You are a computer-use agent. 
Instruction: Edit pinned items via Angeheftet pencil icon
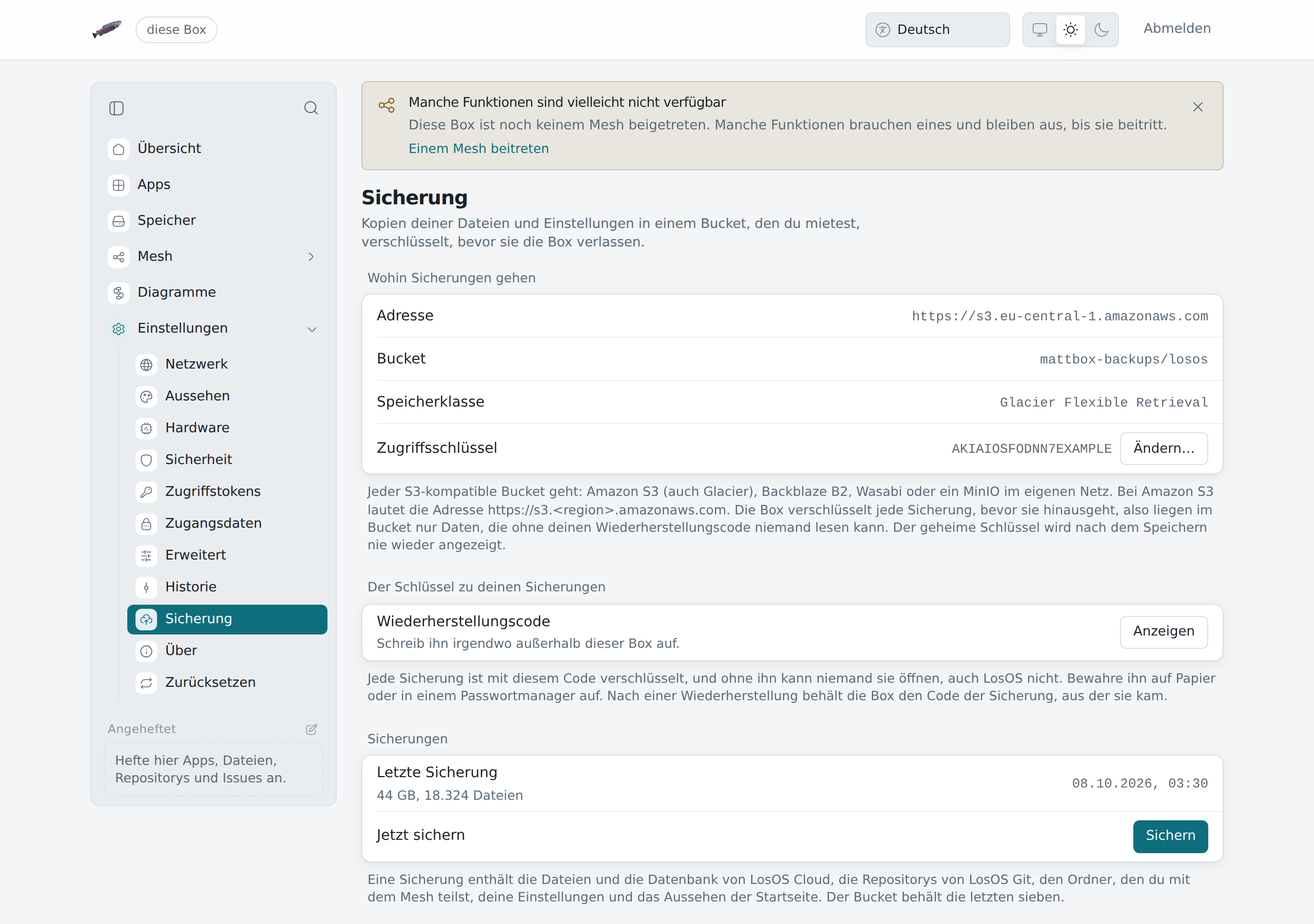[x=312, y=729]
